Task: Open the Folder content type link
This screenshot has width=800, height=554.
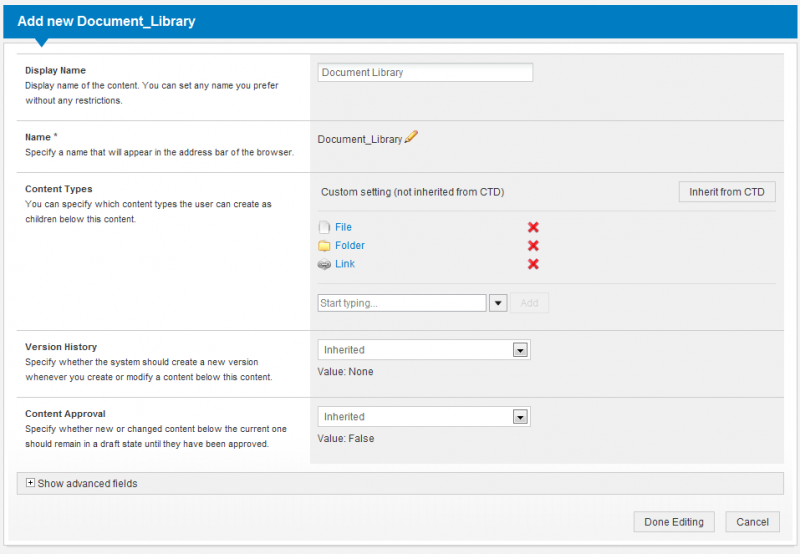Action: click(x=350, y=245)
